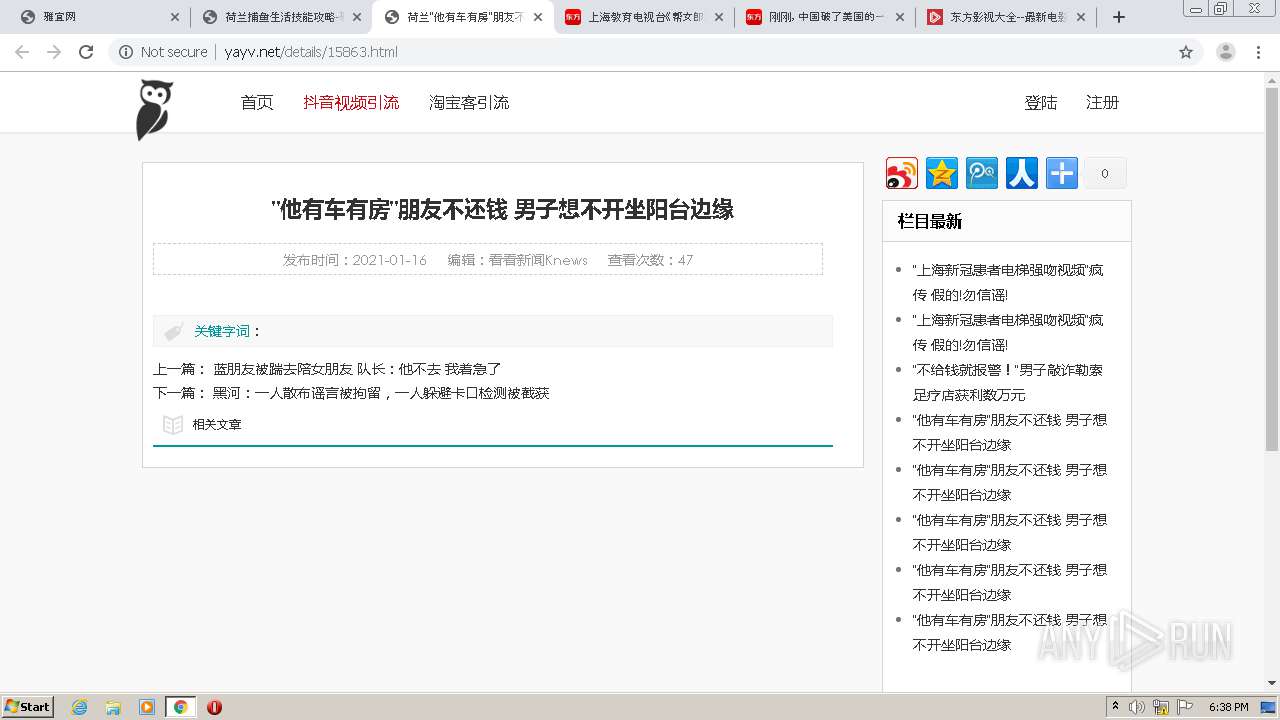This screenshot has height=720, width=1280.
Task: Open the Windows Start menu
Action: 28,707
